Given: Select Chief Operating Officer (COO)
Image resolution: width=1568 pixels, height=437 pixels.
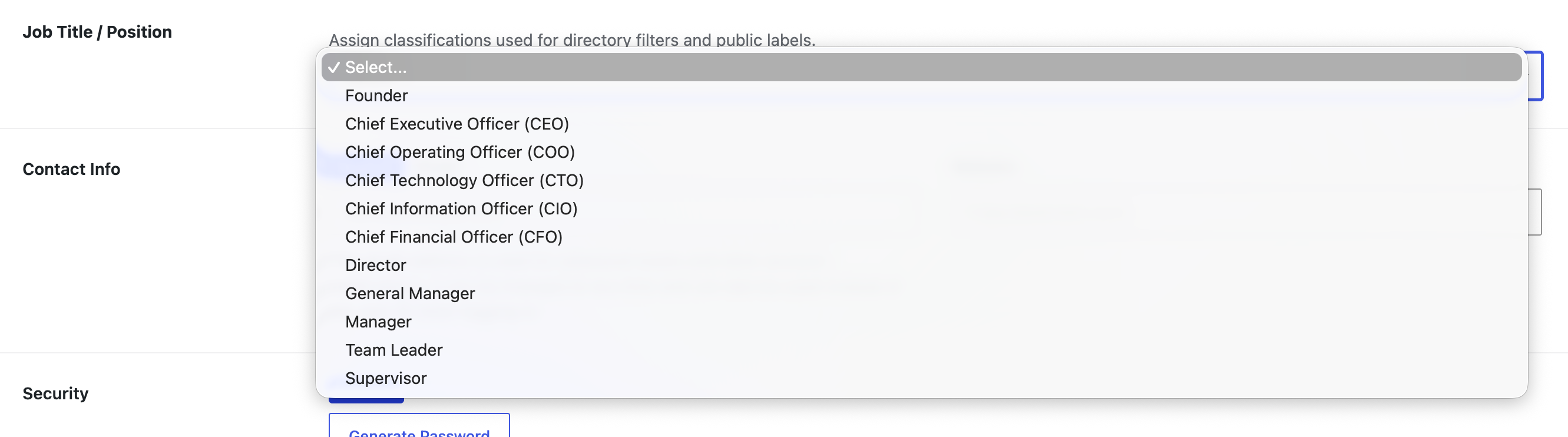Looking at the screenshot, I should pos(921,152).
